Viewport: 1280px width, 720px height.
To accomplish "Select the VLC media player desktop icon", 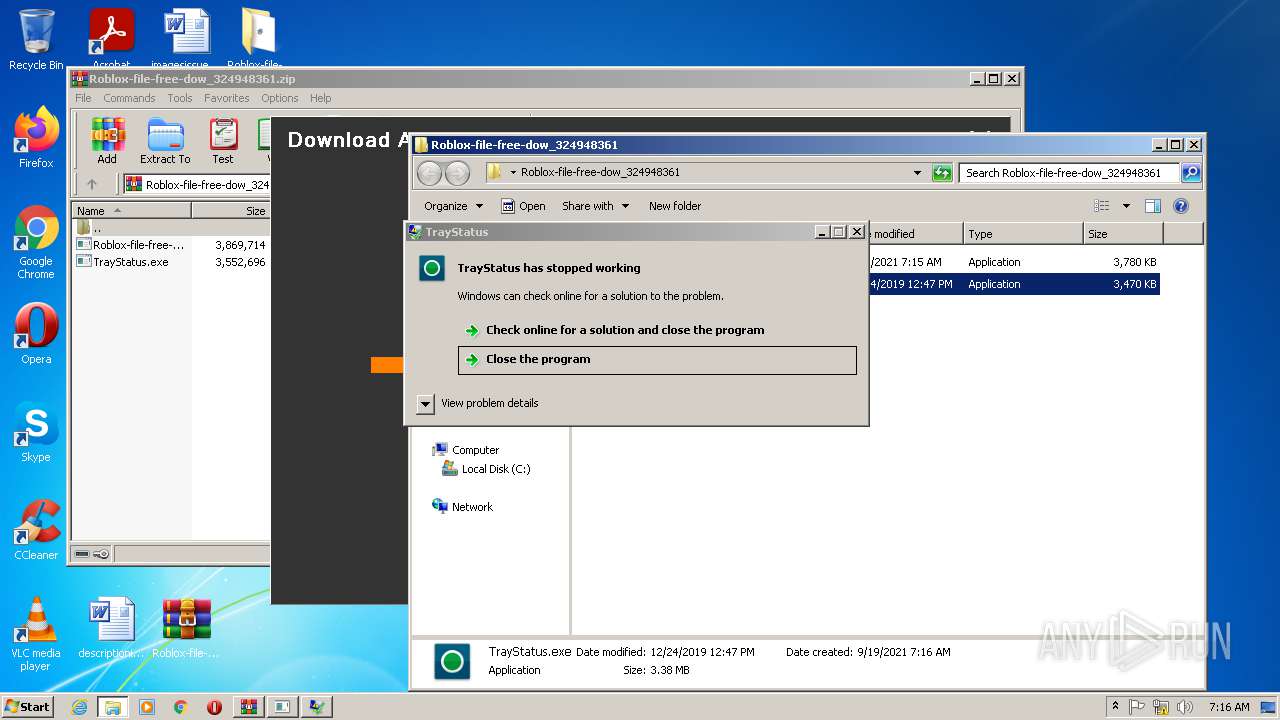I will [36, 635].
